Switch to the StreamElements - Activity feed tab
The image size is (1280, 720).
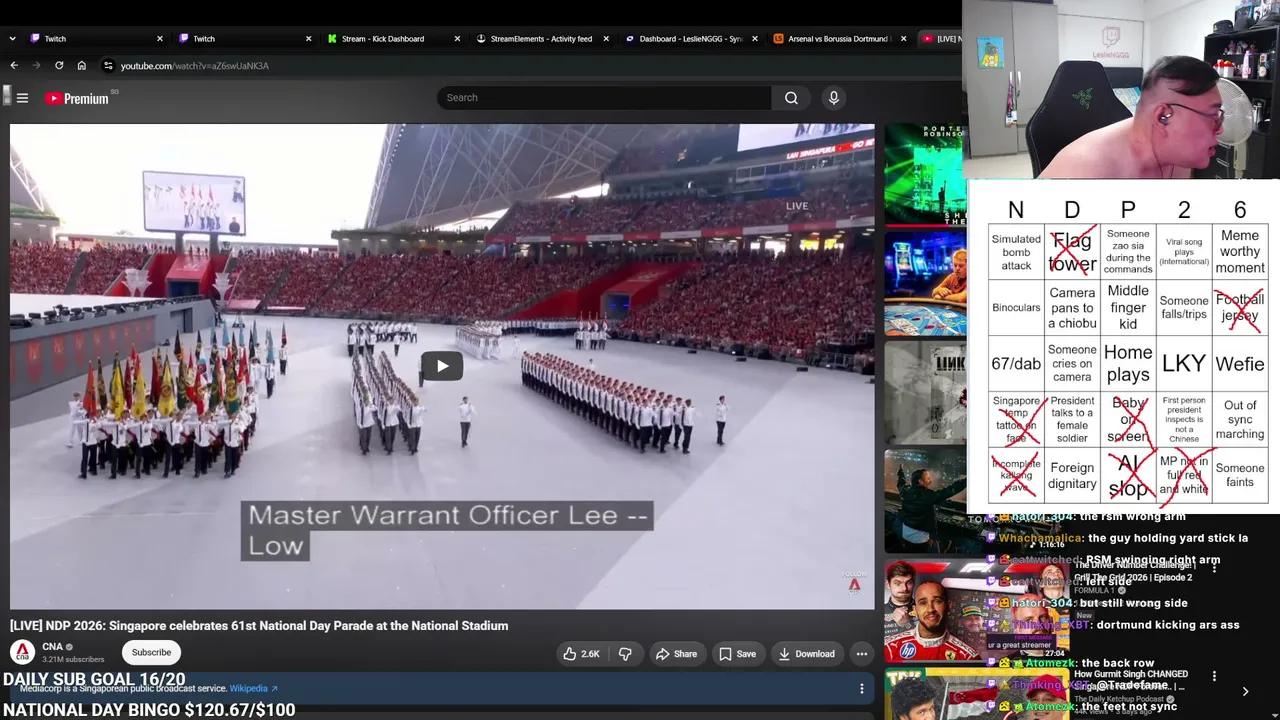[x=541, y=39]
